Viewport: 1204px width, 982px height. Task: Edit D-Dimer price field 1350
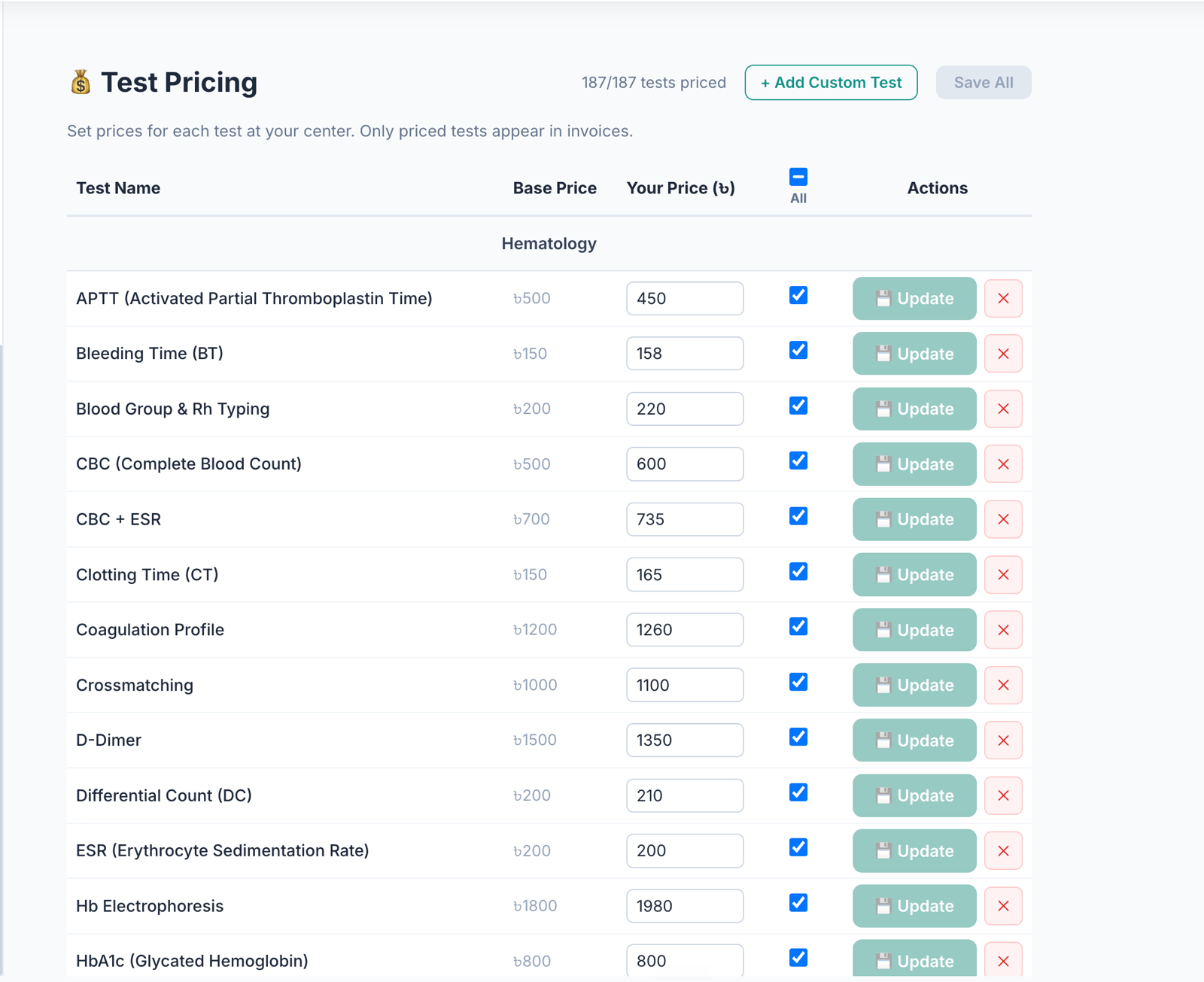(x=685, y=740)
